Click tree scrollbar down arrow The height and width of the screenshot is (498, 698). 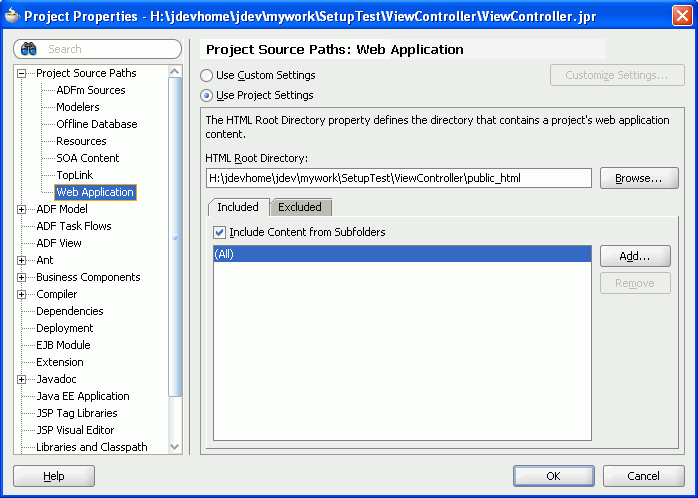click(x=174, y=447)
